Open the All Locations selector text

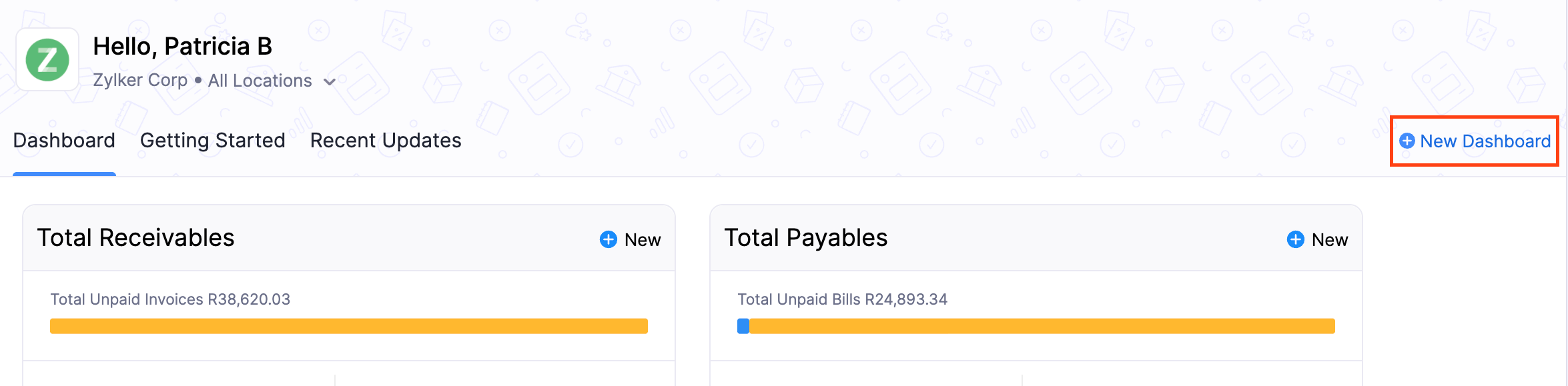pyautogui.click(x=260, y=81)
